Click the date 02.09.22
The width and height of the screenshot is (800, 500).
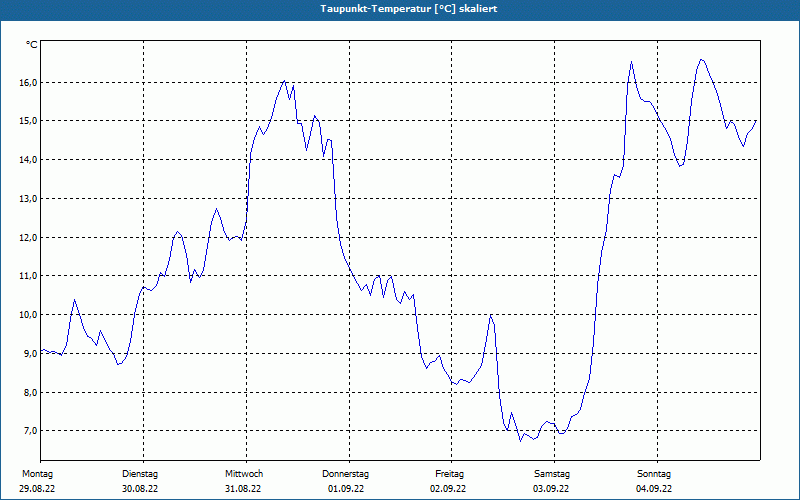click(x=448, y=489)
